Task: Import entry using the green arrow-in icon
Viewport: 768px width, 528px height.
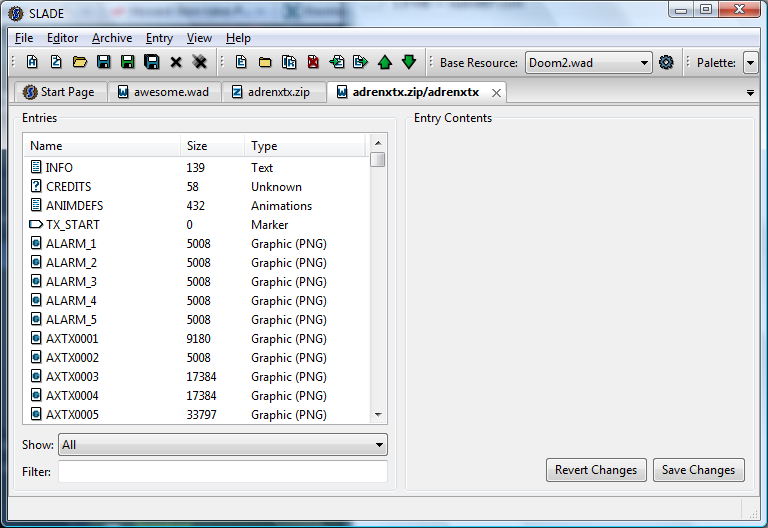Action: [x=337, y=62]
